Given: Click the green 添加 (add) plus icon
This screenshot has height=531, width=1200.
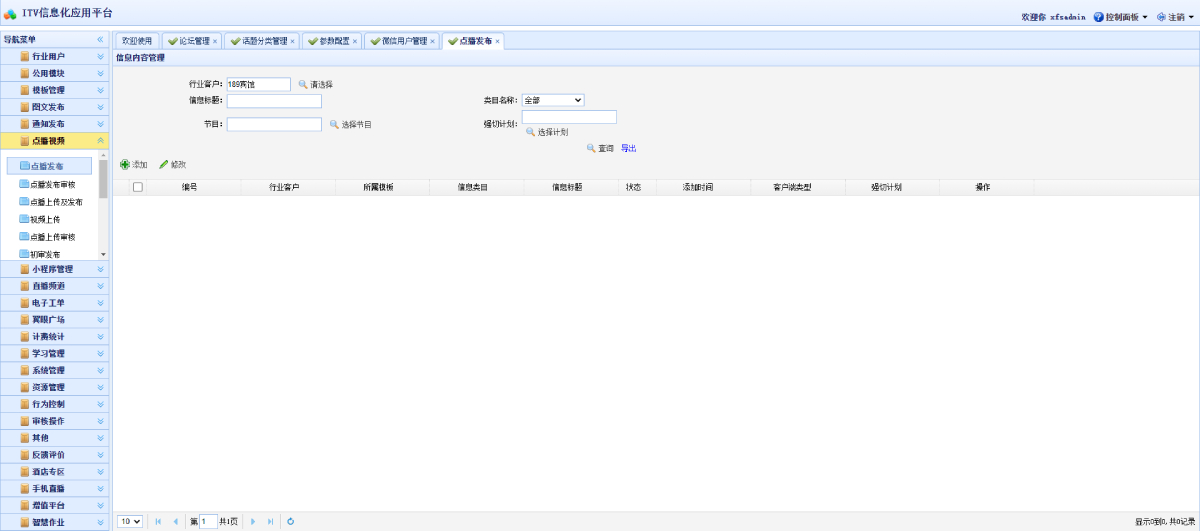Looking at the screenshot, I should coord(125,164).
